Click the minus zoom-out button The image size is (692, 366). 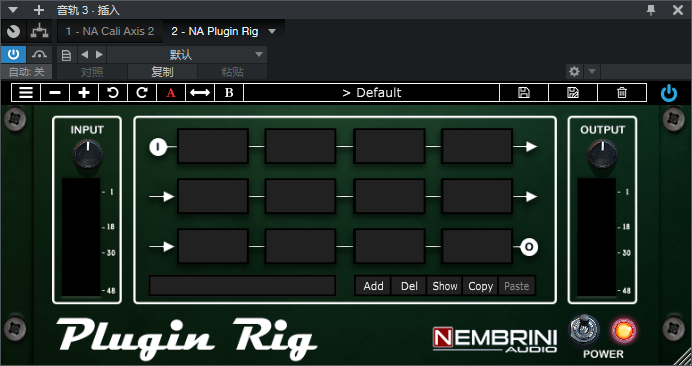[55, 93]
